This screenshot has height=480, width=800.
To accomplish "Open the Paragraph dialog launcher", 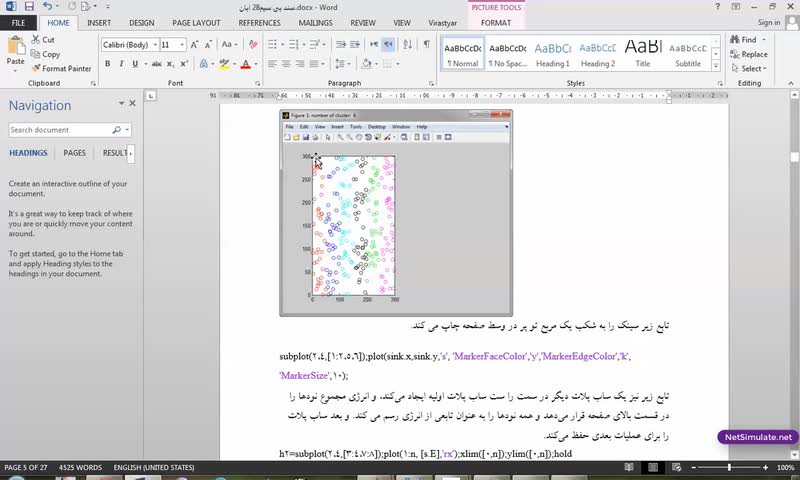I will tap(431, 83).
